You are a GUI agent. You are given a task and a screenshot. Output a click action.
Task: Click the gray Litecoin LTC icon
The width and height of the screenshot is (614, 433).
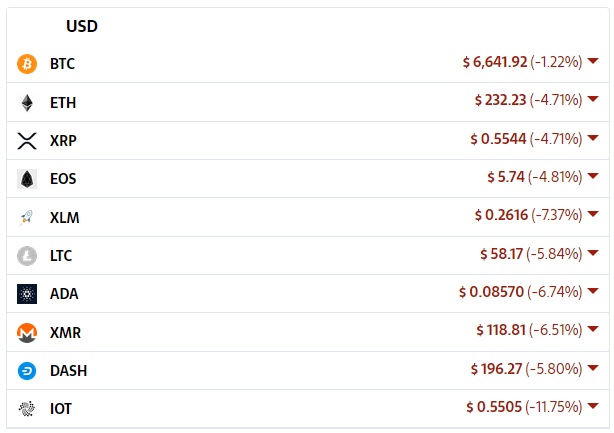point(27,256)
